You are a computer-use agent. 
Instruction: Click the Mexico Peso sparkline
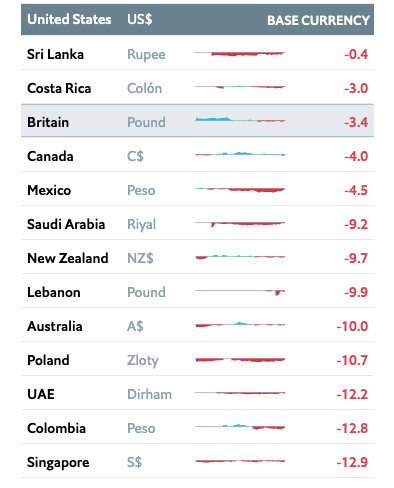tap(240, 190)
